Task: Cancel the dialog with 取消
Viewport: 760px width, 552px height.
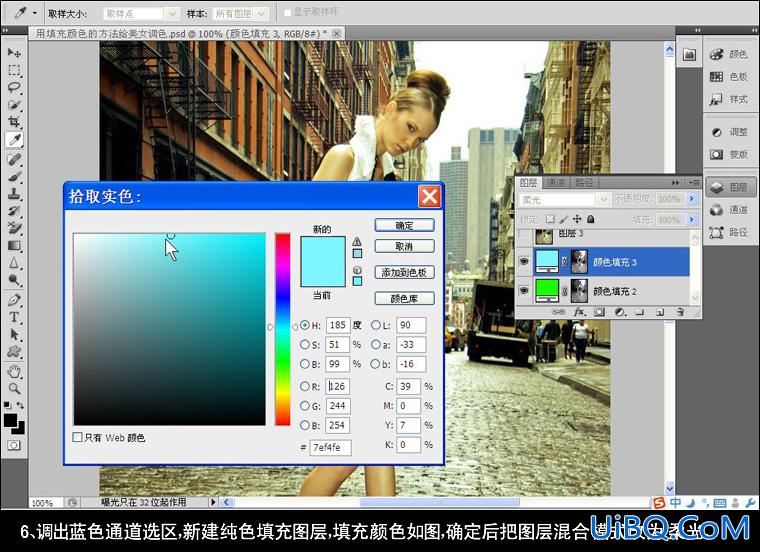Action: (x=404, y=247)
